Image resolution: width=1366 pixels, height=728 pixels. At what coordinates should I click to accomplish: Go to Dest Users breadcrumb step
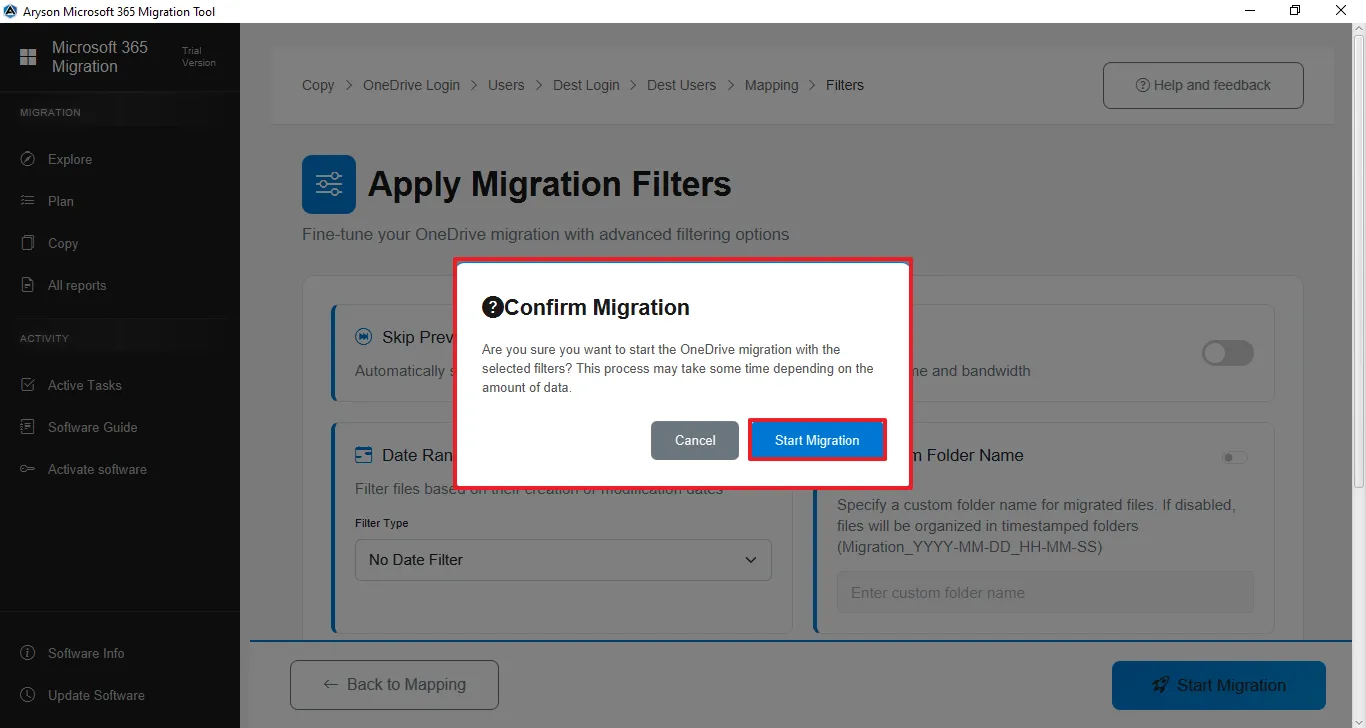pyautogui.click(x=681, y=85)
